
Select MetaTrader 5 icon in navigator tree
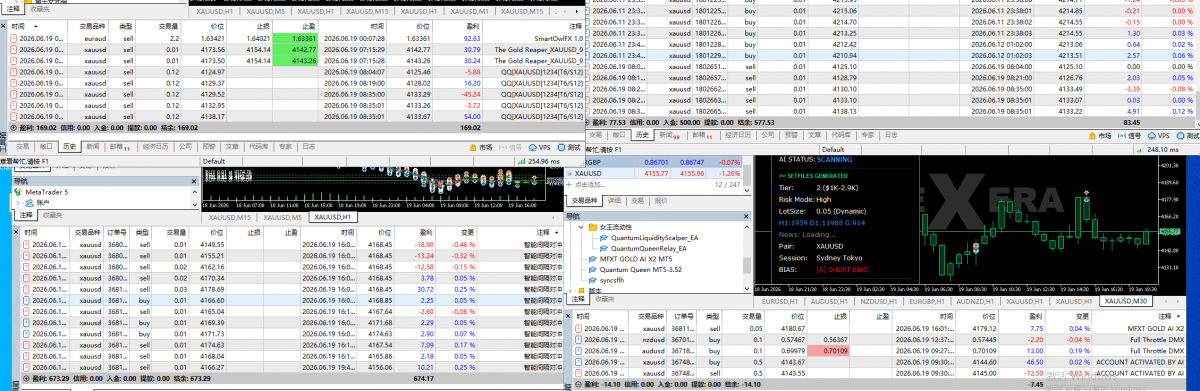[19, 192]
